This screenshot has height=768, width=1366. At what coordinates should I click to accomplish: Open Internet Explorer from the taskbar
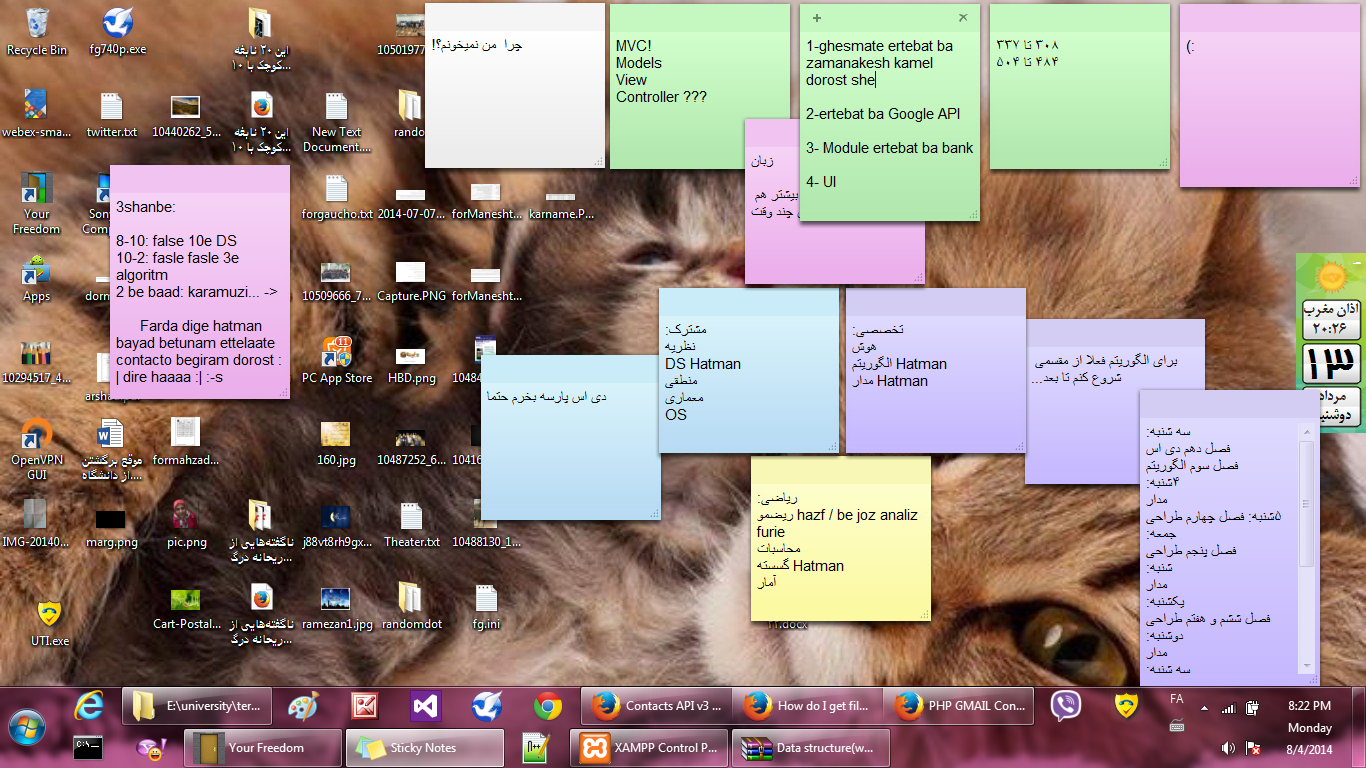click(x=89, y=706)
